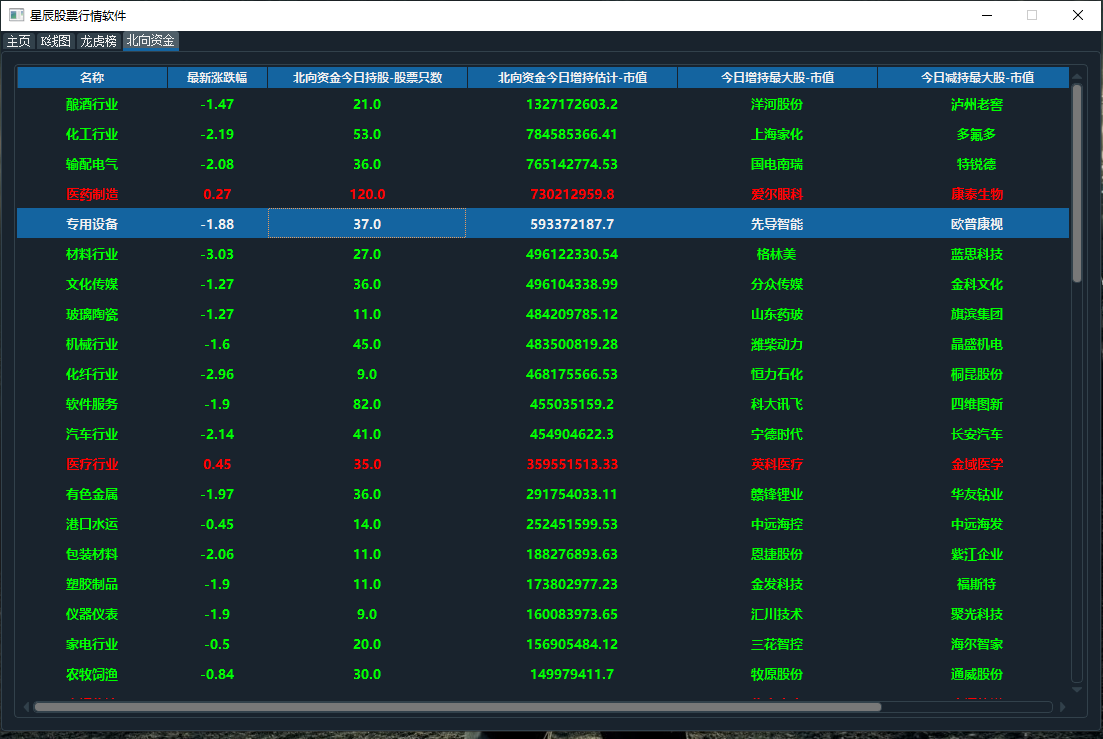Click the horizontal scrollbar left arrow
Image resolution: width=1103 pixels, height=739 pixels.
point(27,707)
